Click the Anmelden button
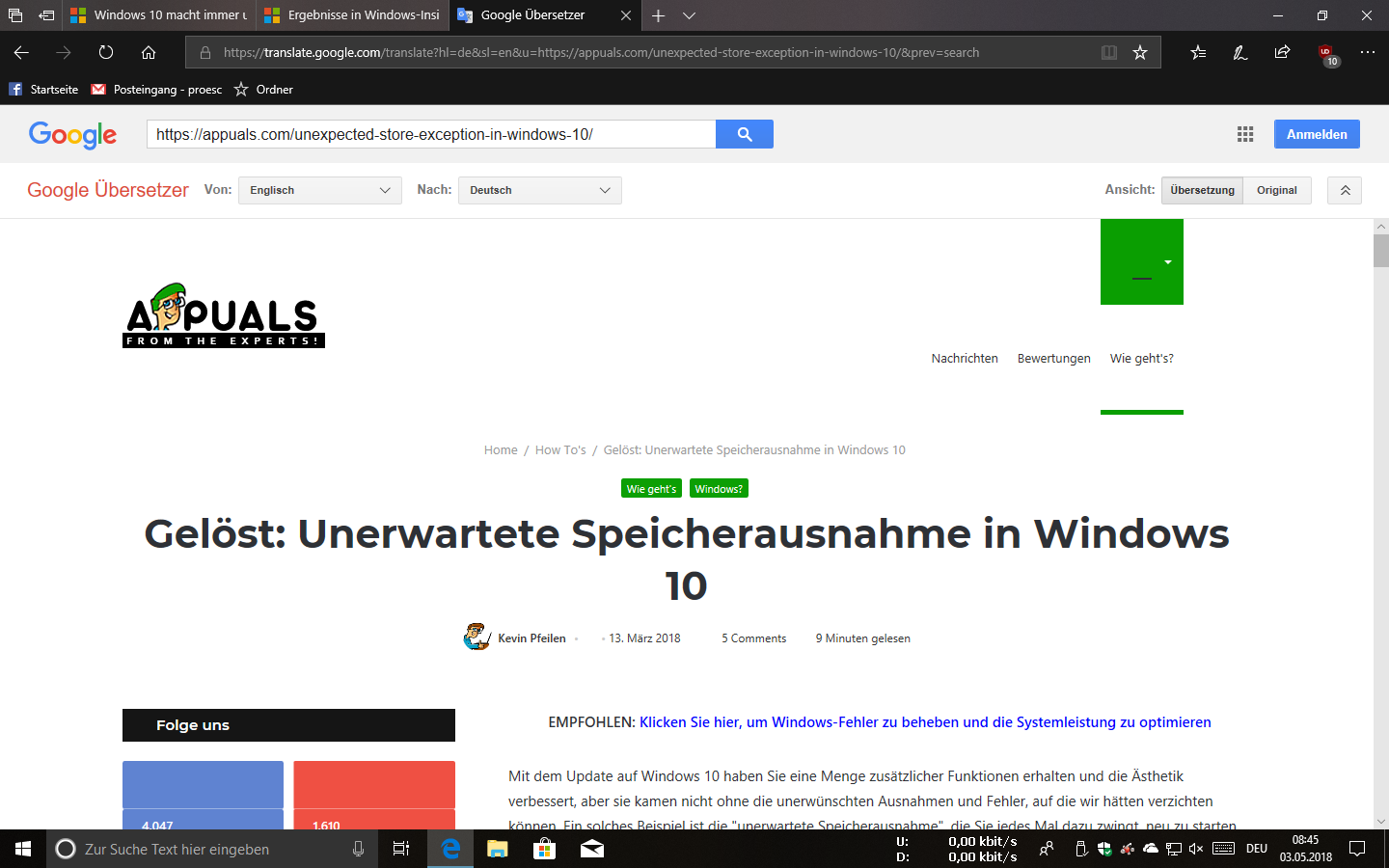Viewport: 1389px width, 868px height. [1317, 134]
